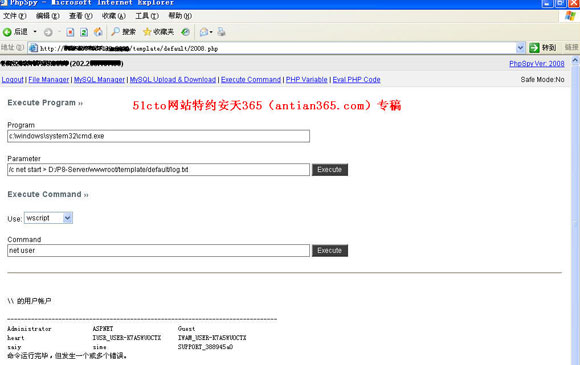This screenshot has width=580, height=365.
Task: Click the Home icon in toolbar
Action: pos(98,32)
